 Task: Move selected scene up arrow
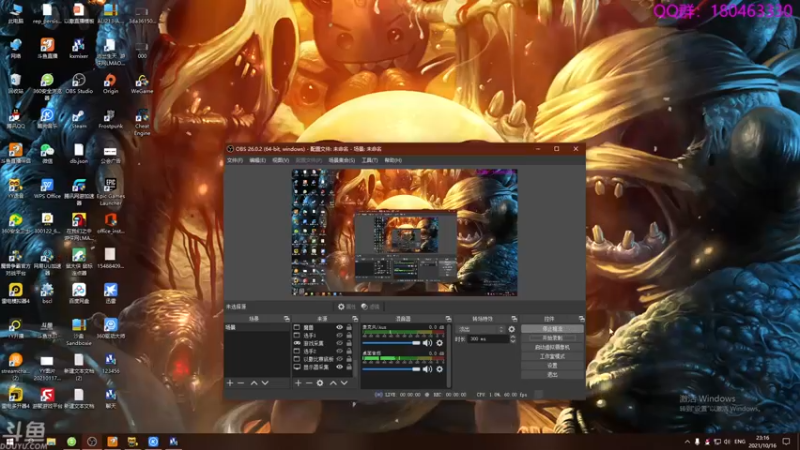[254, 383]
